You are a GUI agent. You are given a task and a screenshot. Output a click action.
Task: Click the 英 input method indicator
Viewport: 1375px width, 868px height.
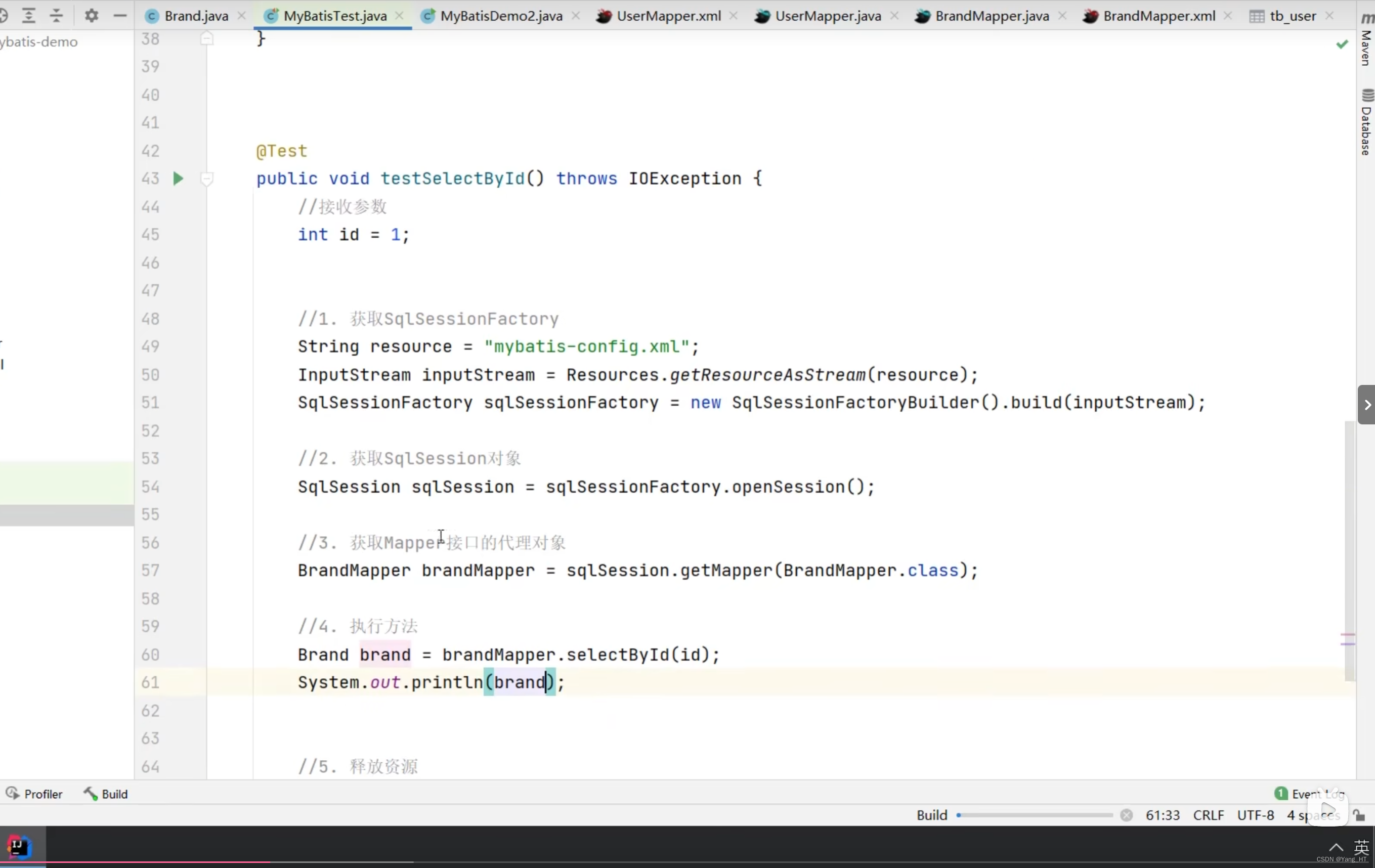[1362, 846]
